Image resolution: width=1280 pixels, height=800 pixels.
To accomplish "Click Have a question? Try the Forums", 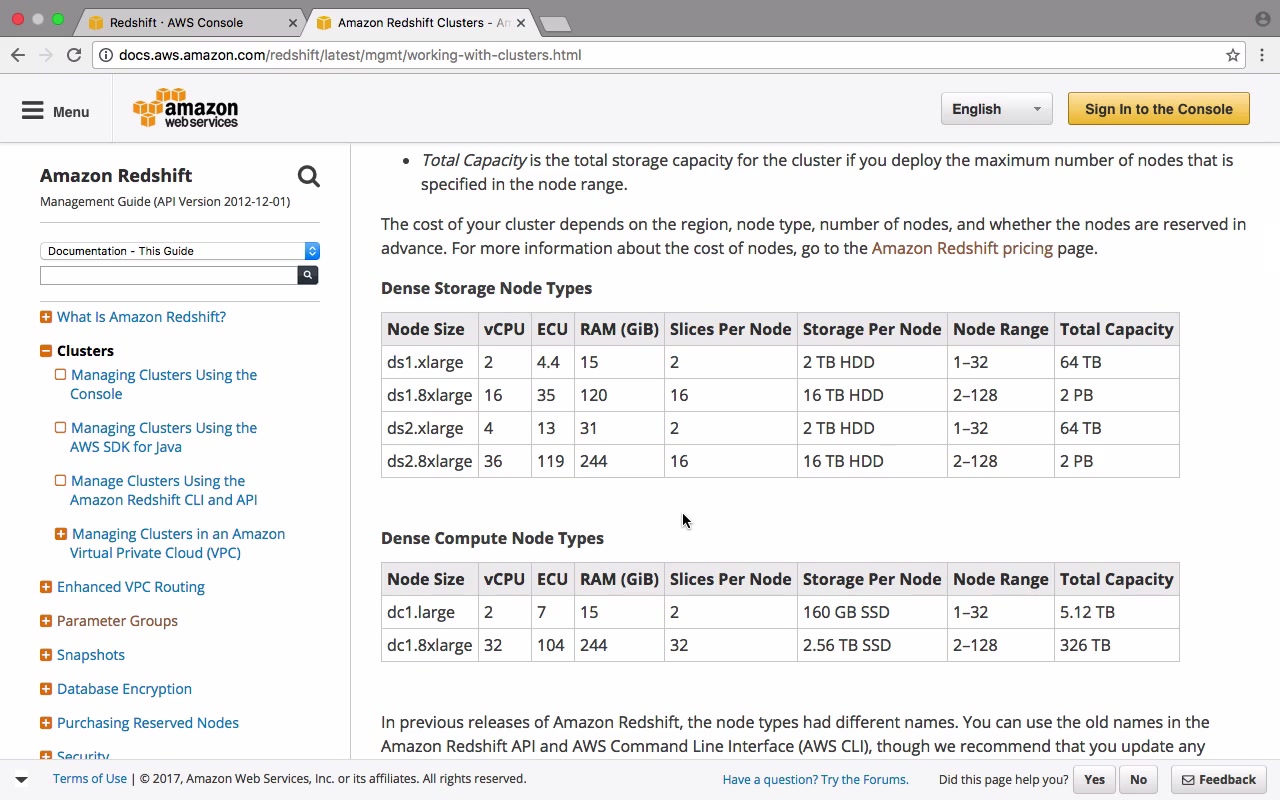I will click(816, 780).
